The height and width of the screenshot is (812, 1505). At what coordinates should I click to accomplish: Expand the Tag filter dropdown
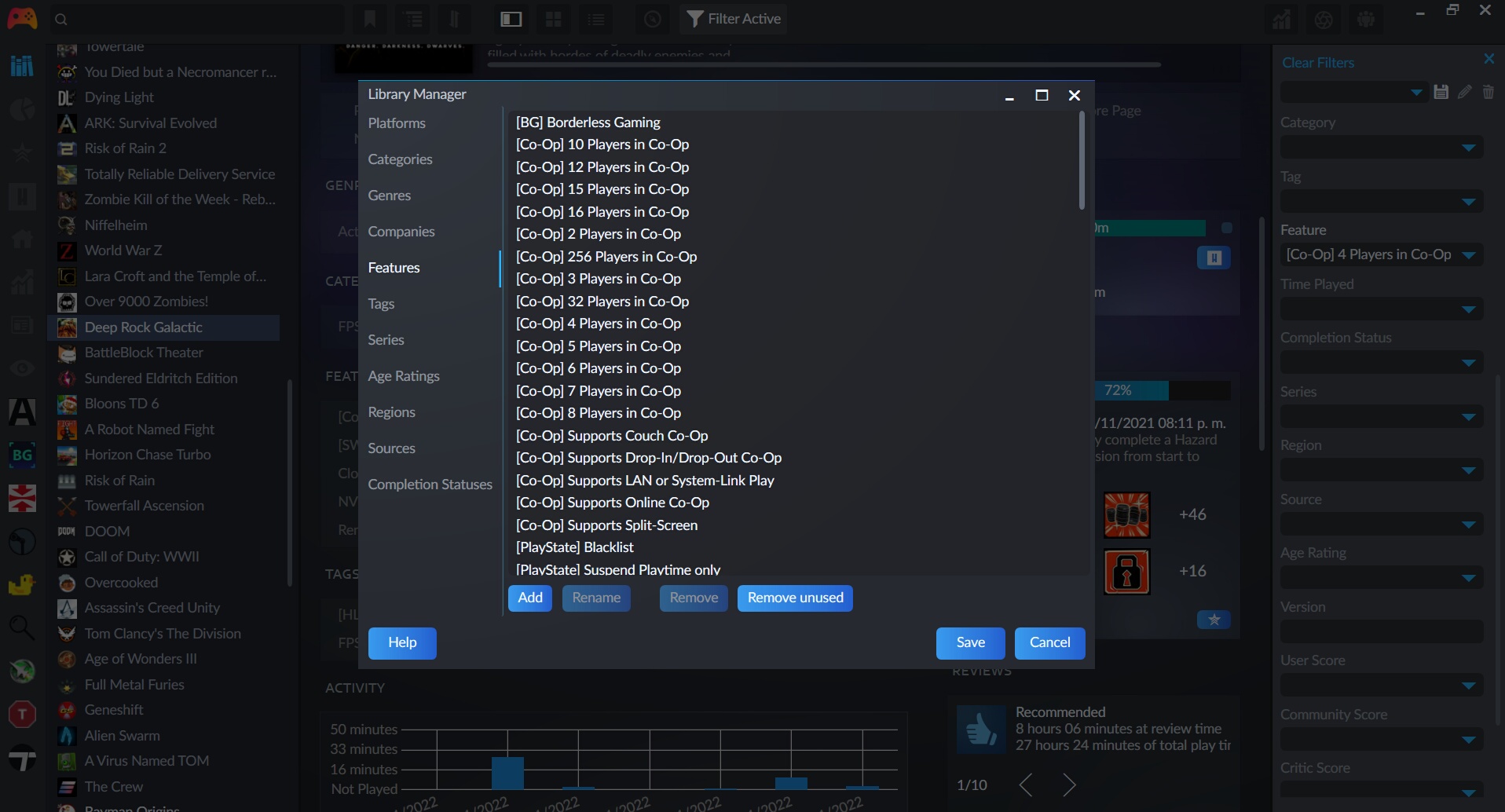coord(1382,202)
